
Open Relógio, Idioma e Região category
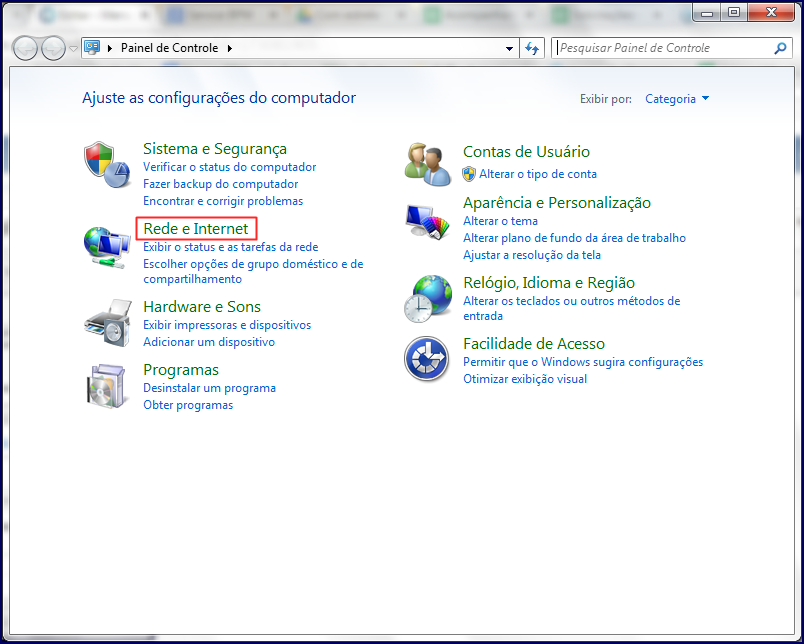coord(549,283)
